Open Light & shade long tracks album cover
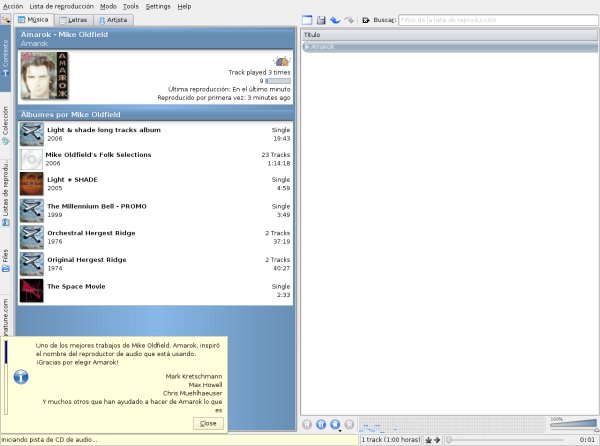 tap(32, 134)
